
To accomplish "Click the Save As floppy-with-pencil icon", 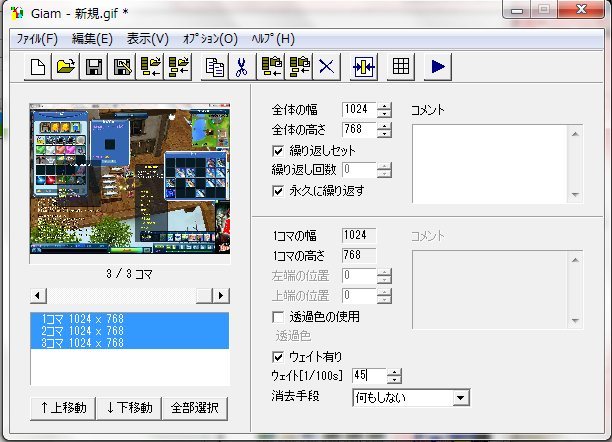I will click(122, 67).
